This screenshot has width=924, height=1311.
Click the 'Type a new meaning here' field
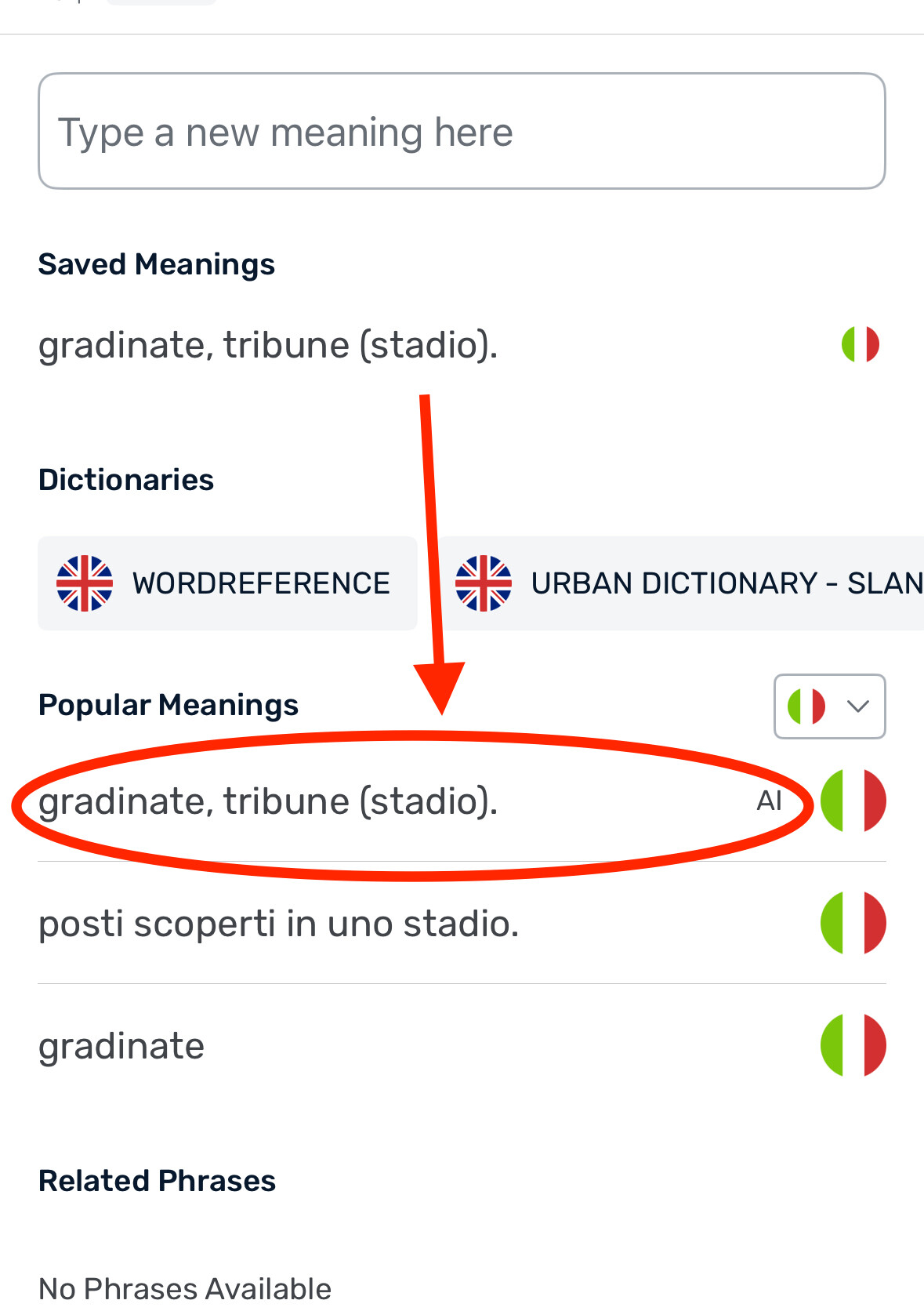[462, 131]
